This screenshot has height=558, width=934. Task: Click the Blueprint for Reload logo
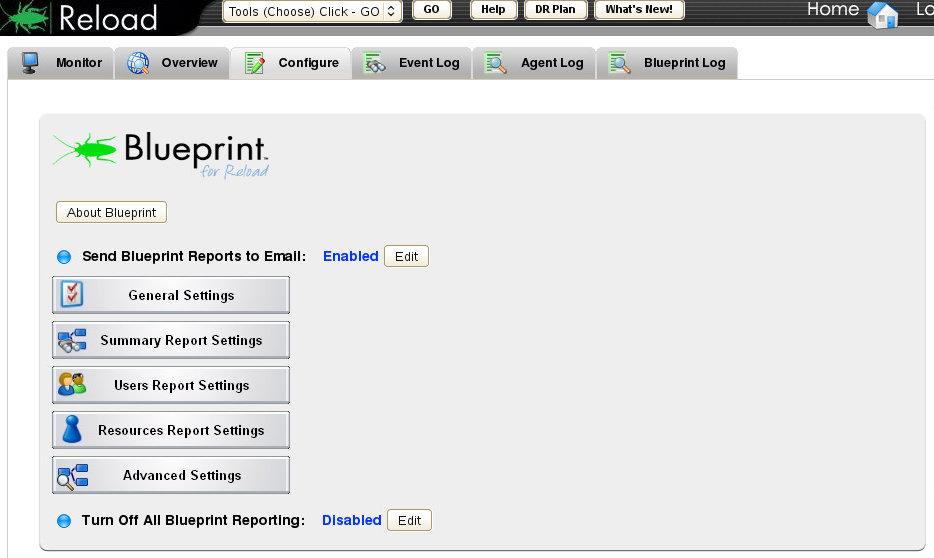click(161, 155)
